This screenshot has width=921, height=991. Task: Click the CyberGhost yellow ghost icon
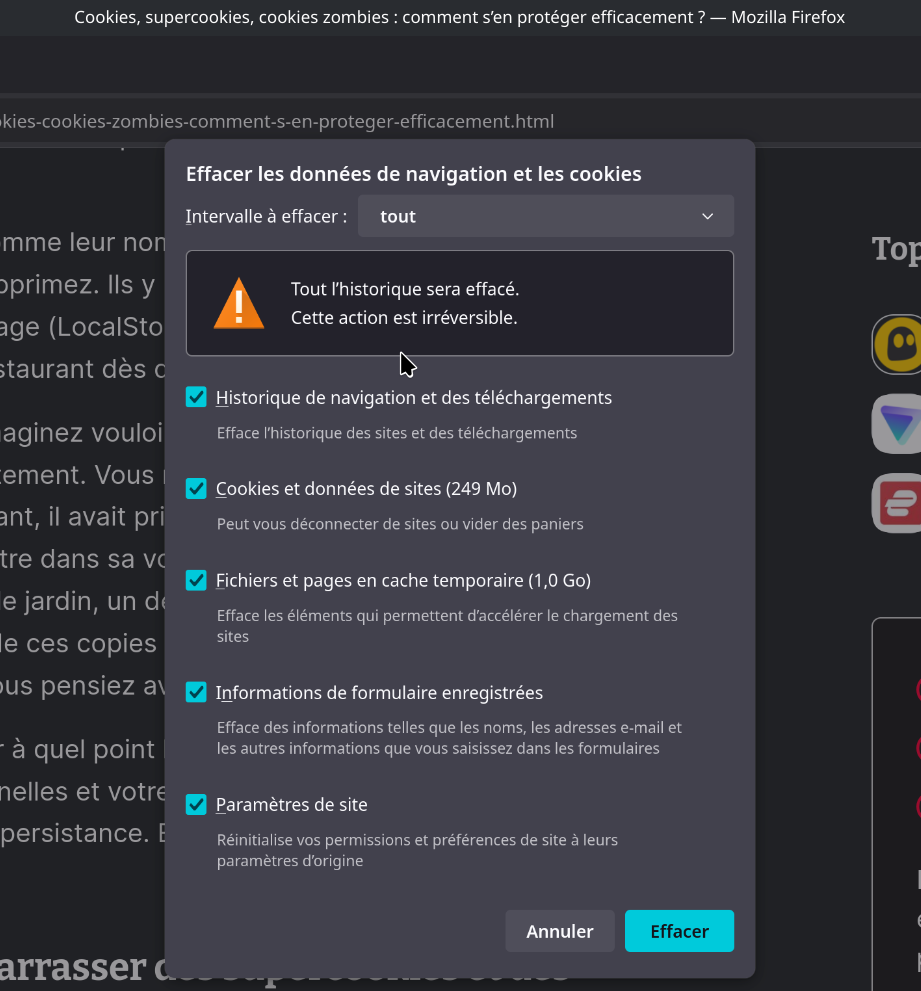tap(897, 345)
